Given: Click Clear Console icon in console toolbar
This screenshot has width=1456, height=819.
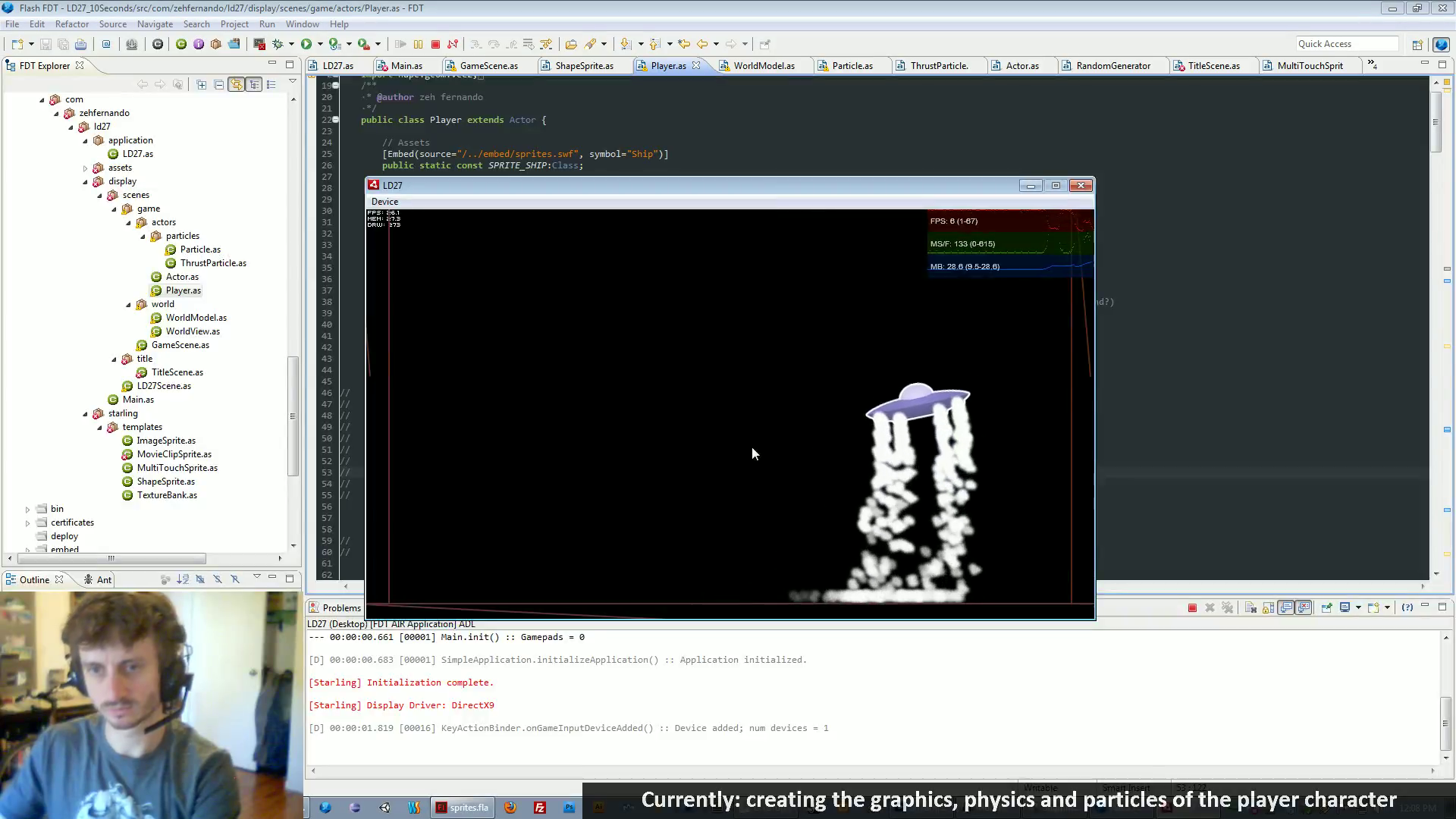Looking at the screenshot, I should 1250,607.
